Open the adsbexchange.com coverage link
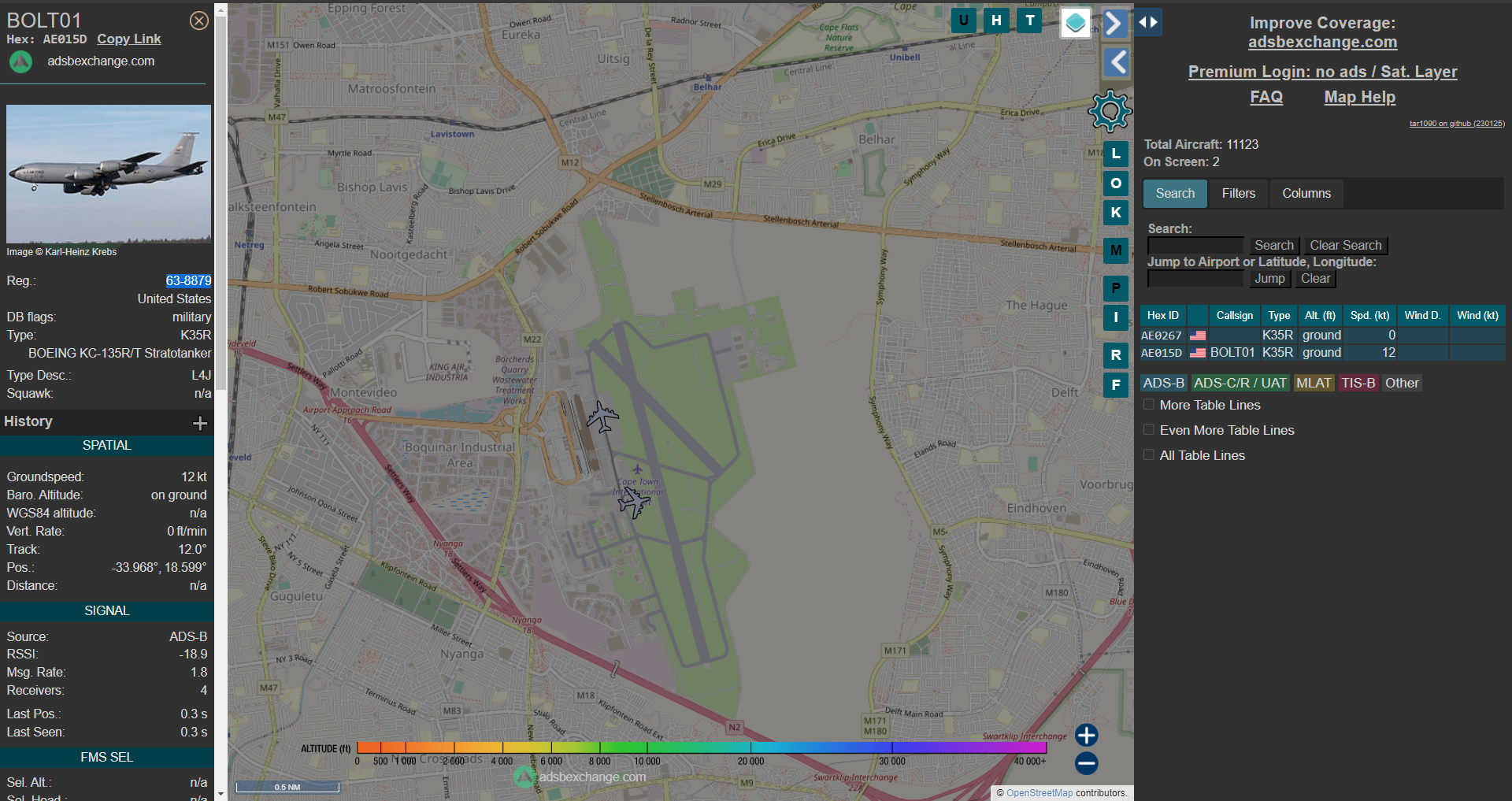 pos(1322,43)
